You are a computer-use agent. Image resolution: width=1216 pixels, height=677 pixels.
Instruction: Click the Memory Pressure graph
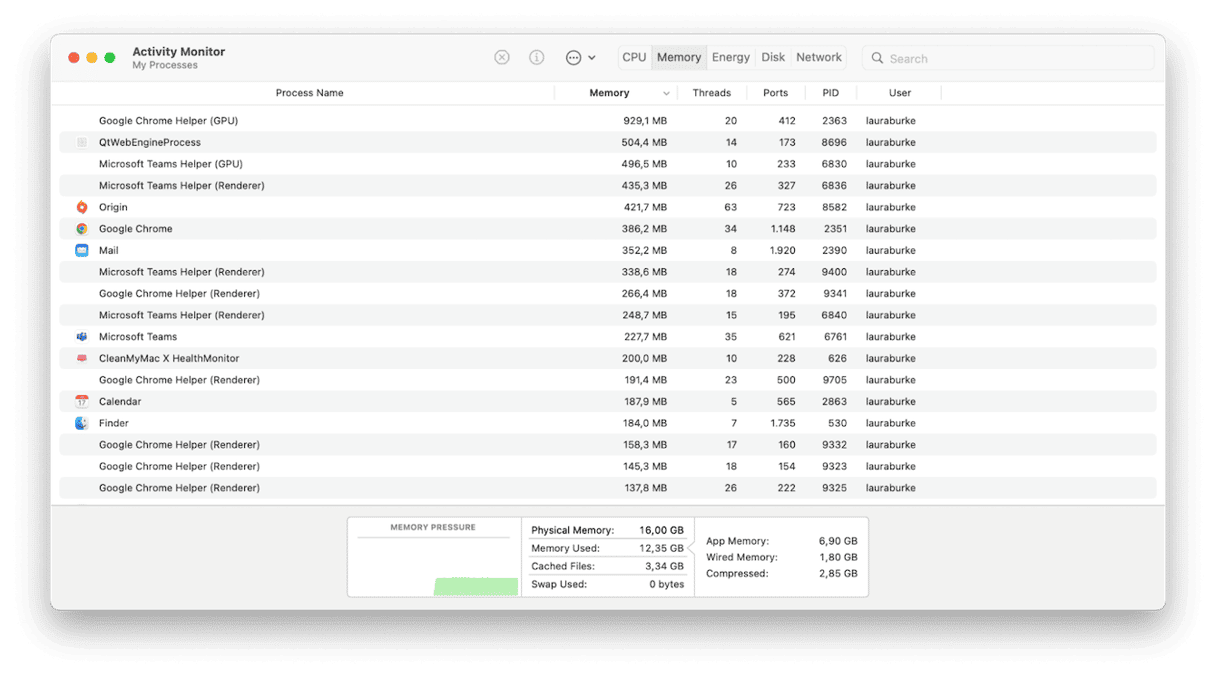[433, 560]
